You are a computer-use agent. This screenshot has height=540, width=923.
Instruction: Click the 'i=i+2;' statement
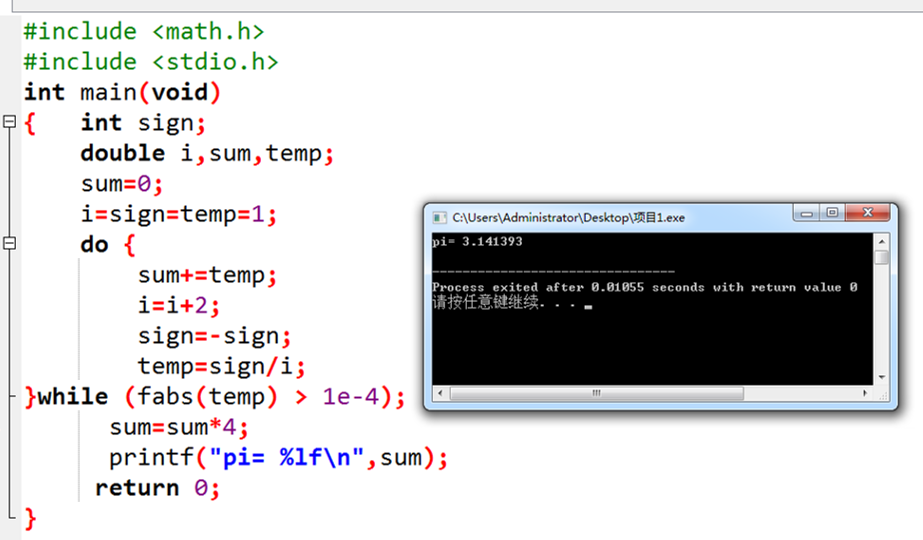coord(179,306)
